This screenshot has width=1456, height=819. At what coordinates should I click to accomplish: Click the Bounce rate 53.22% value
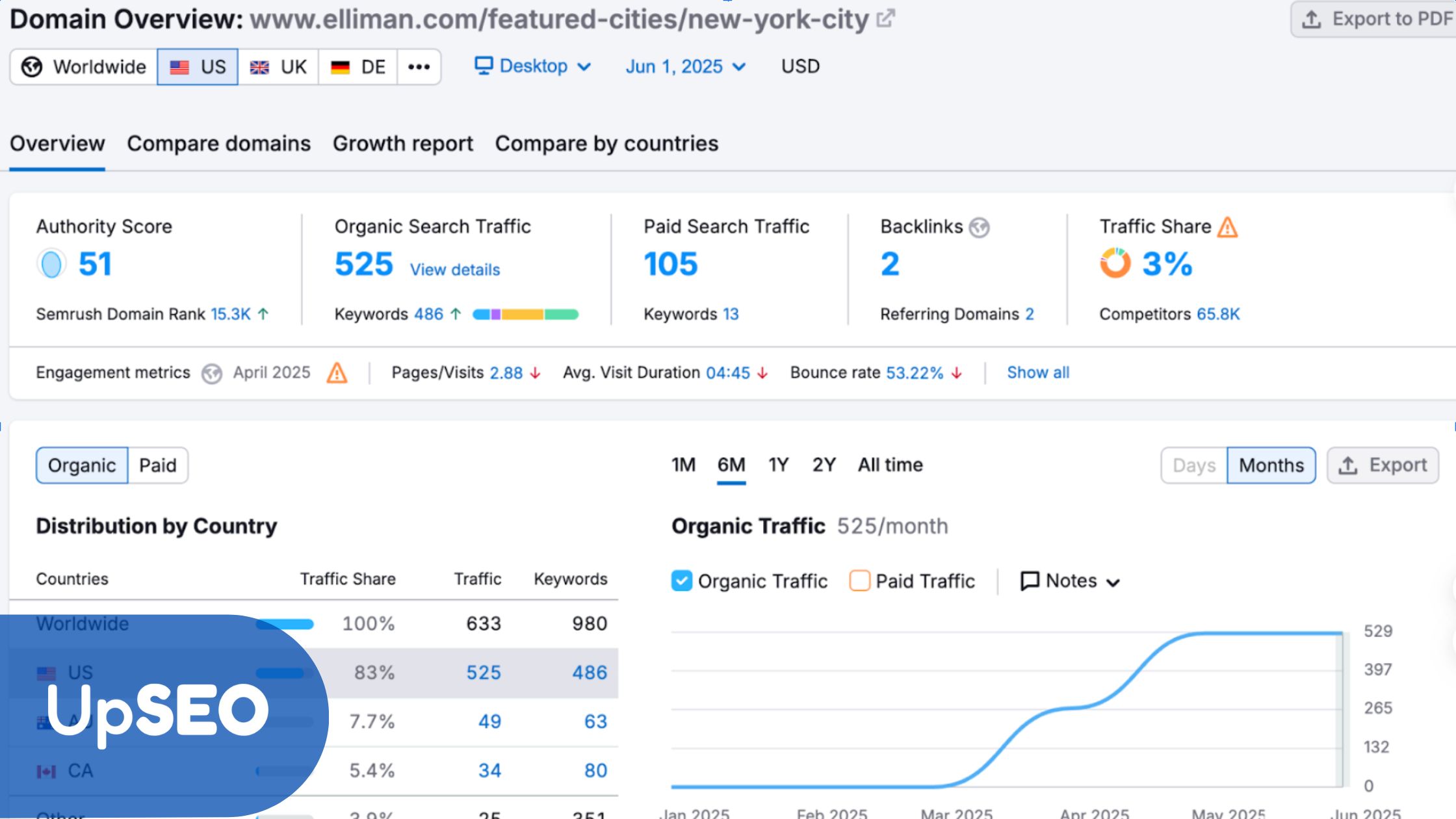[x=915, y=373]
